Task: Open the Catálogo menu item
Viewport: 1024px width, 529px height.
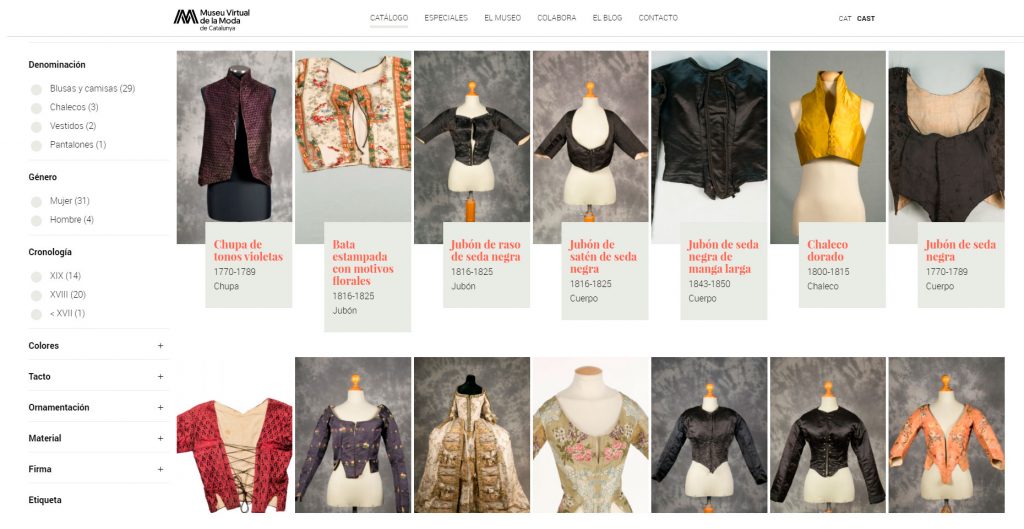Action: coord(389,18)
